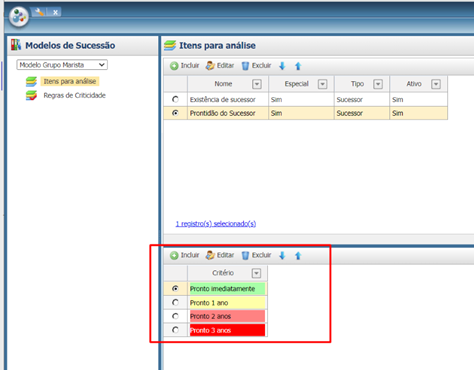
Task: Open the Critério column filter dropdown
Action: [x=256, y=273]
